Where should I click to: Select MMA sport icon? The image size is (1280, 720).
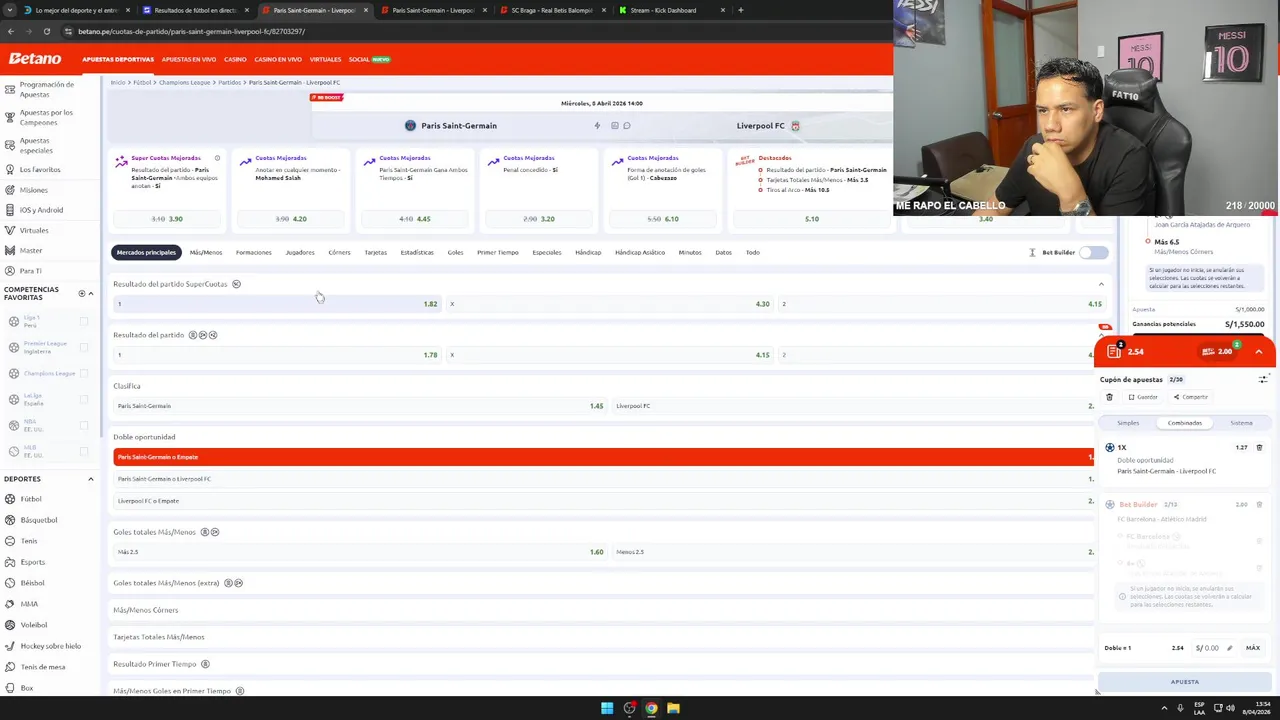tap(10, 604)
